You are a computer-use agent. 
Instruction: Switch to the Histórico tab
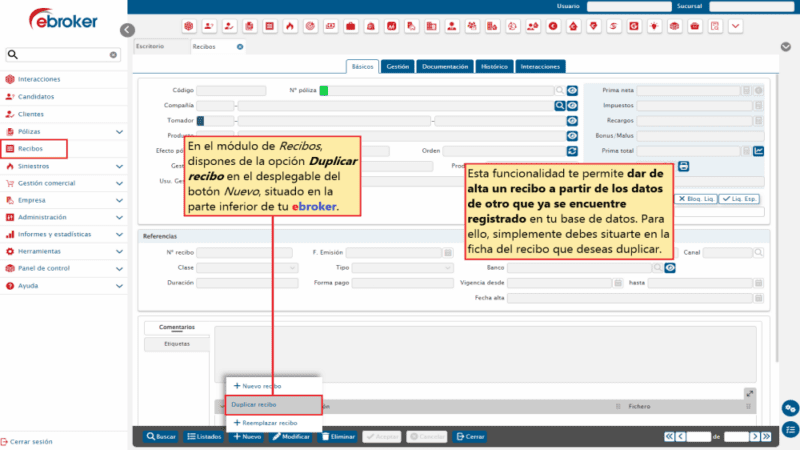tap(494, 67)
